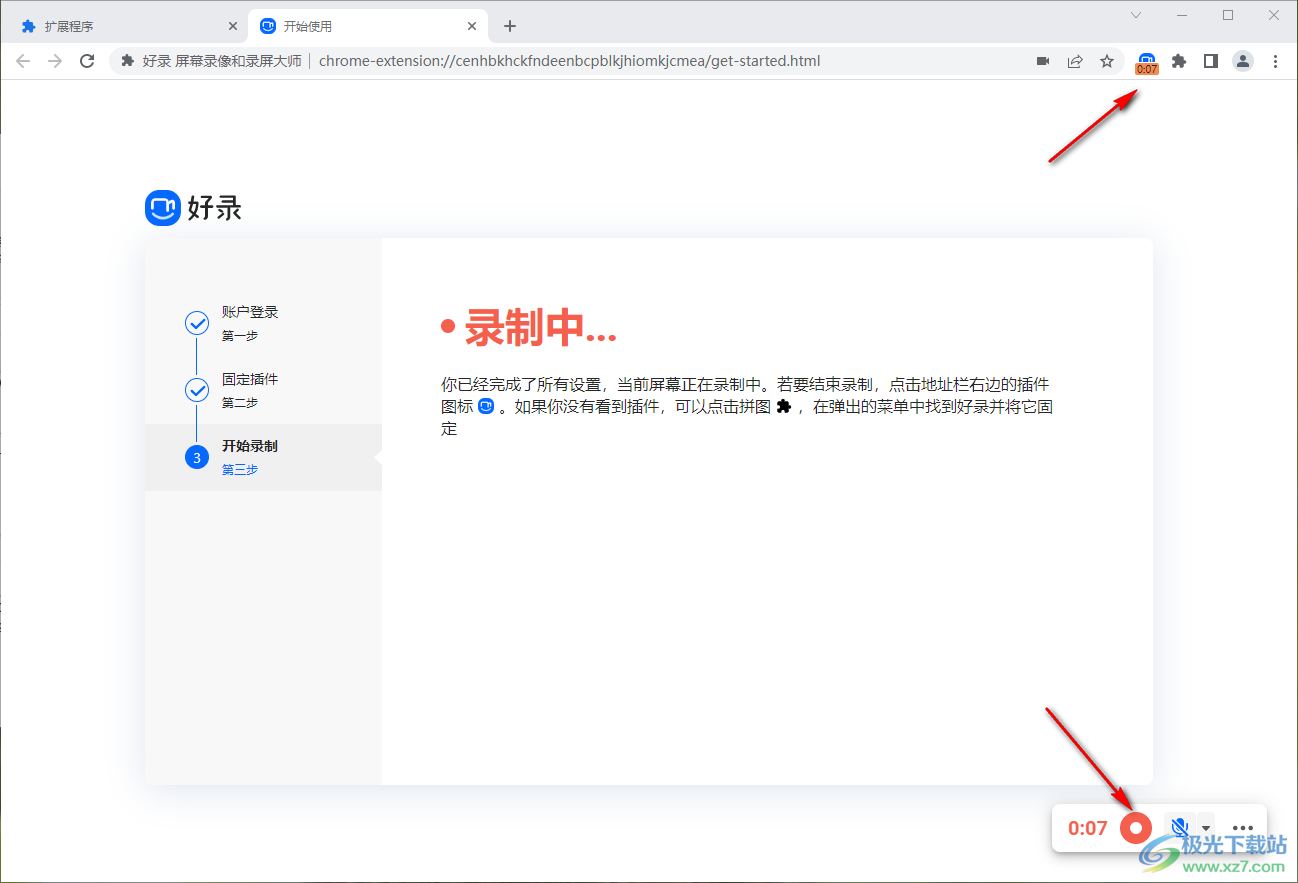Reload the current page
Viewport: 1298px width, 883px height.
click(x=87, y=61)
